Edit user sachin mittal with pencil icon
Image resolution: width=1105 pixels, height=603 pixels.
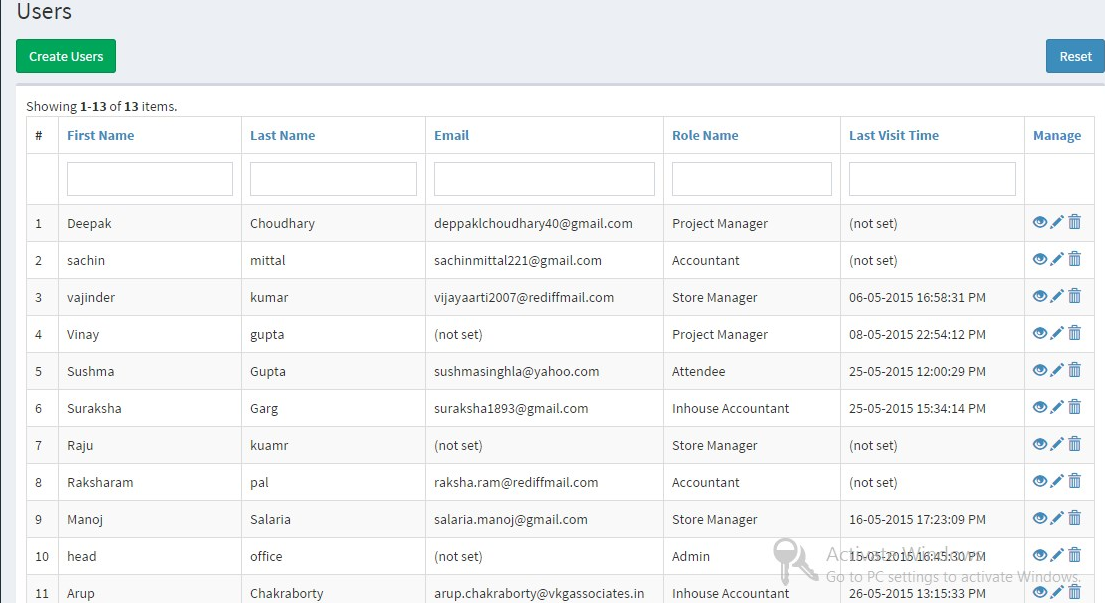[1057, 259]
